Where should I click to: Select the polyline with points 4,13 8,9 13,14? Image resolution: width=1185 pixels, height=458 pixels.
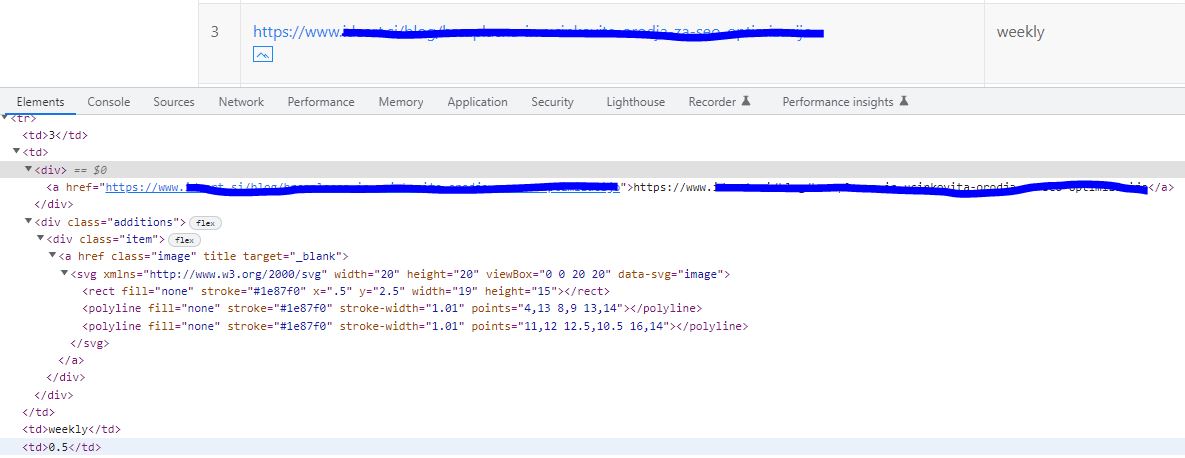pyautogui.click(x=391, y=308)
